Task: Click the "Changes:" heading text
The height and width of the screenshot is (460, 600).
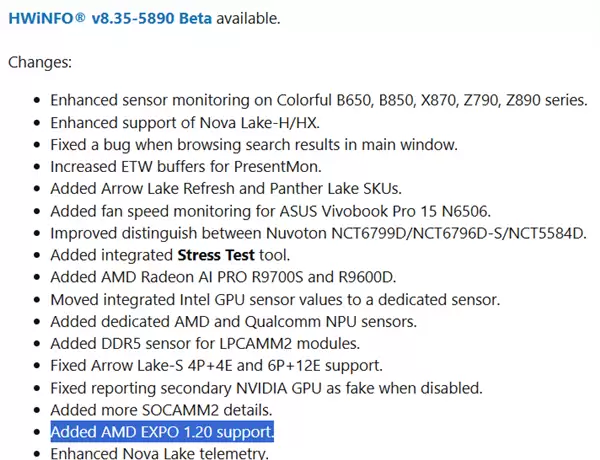Action: click(x=42, y=62)
